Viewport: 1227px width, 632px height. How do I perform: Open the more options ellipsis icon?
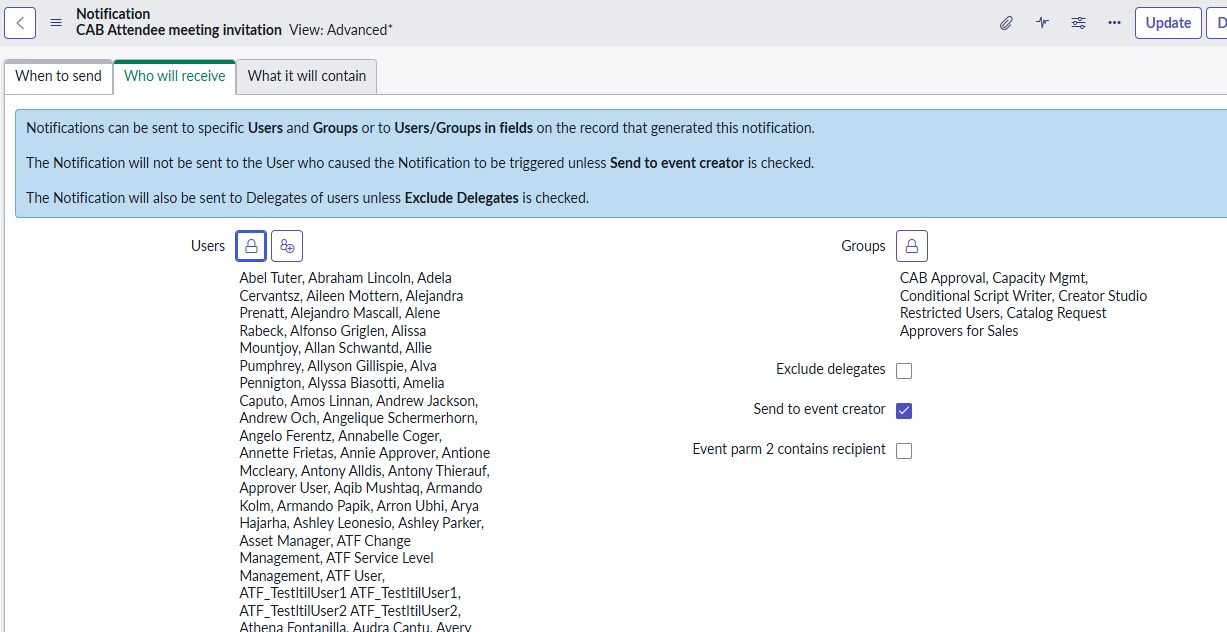(1114, 22)
